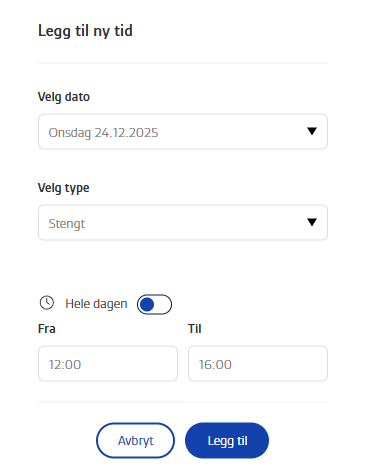The height and width of the screenshot is (476, 366).
Task: Click the Legg til ny tid heading
Action: pos(85,31)
